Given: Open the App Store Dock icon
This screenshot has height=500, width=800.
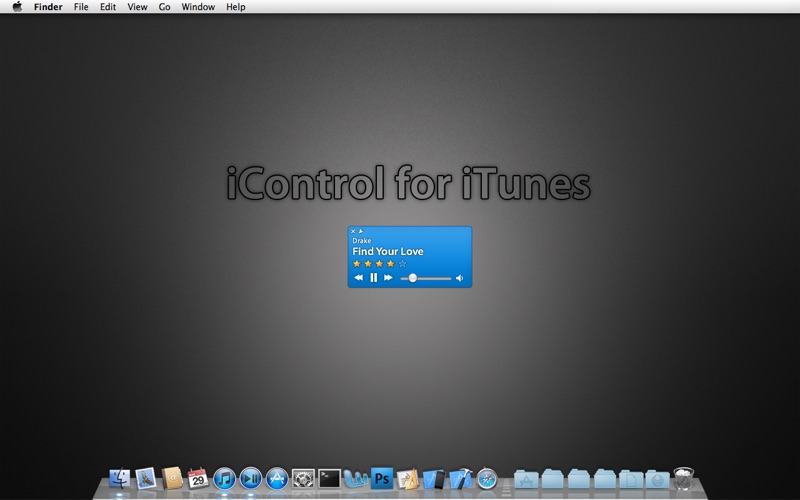Looking at the screenshot, I should [277, 479].
